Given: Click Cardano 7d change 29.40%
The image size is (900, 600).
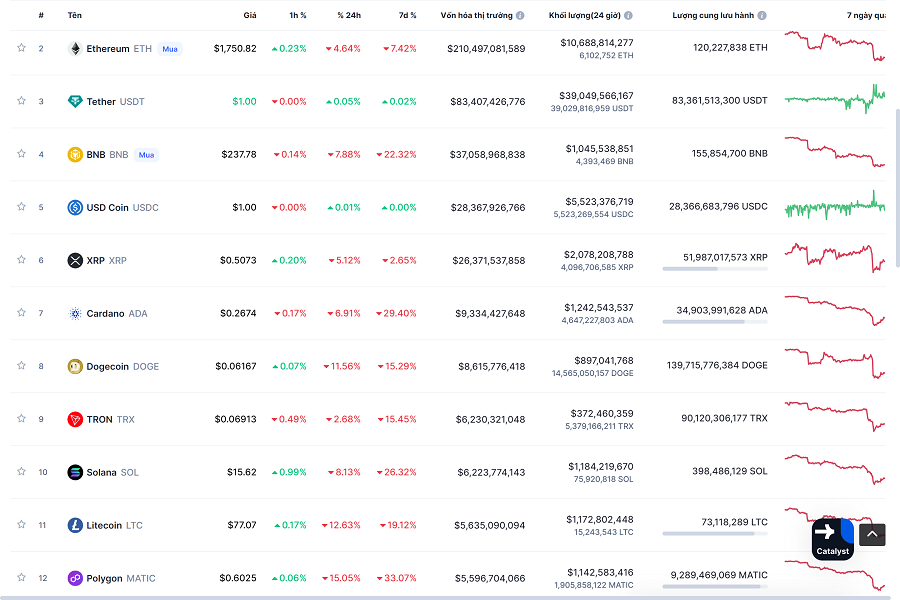Looking at the screenshot, I should point(396,313).
